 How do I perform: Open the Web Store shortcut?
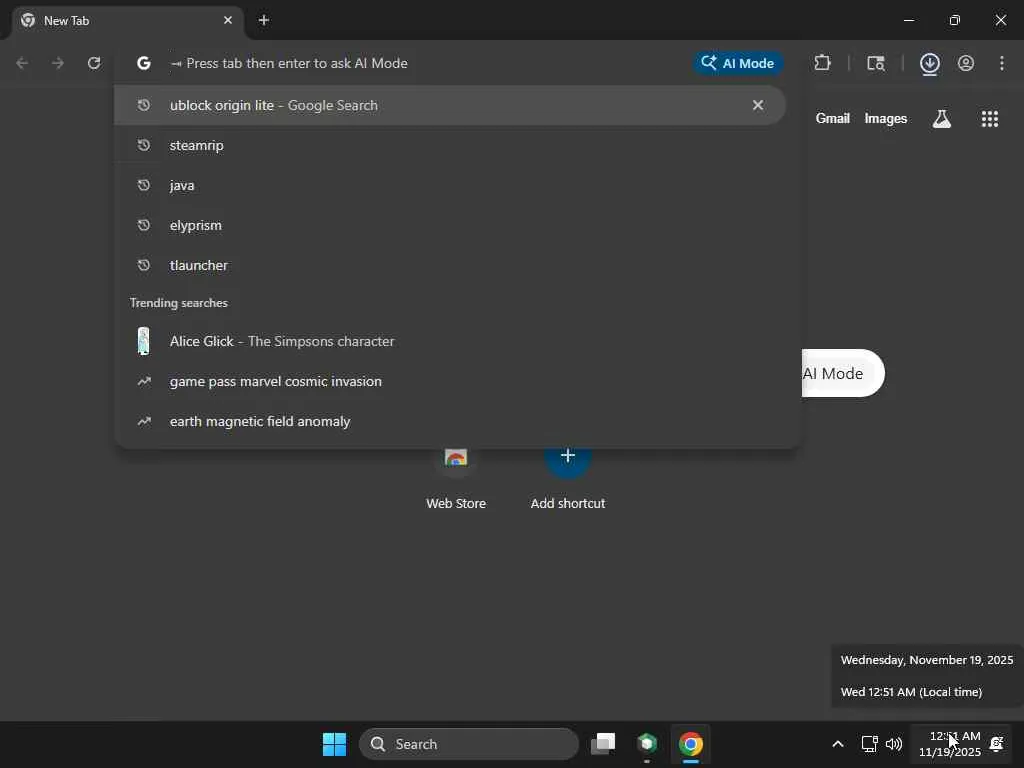[x=456, y=477]
